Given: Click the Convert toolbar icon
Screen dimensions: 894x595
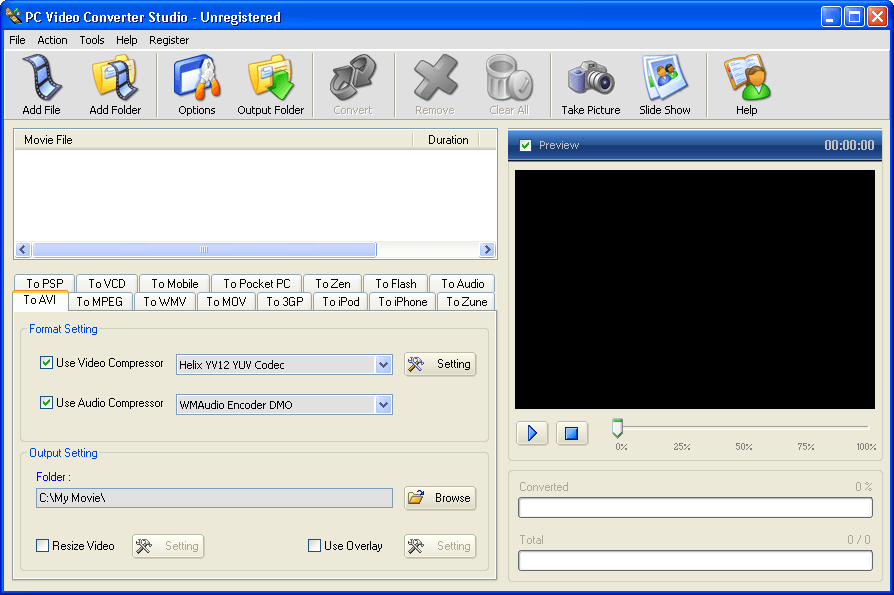Looking at the screenshot, I should [x=353, y=78].
